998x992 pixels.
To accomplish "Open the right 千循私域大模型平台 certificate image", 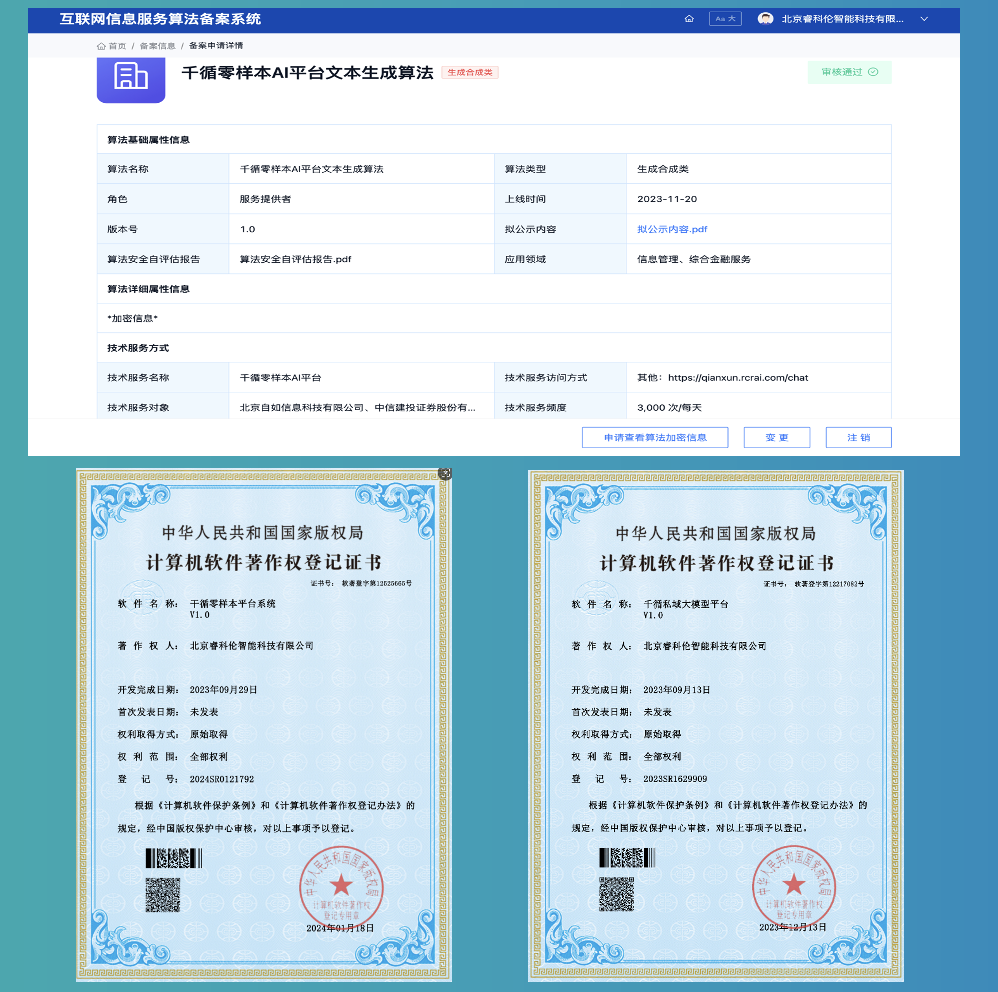I will pyautogui.click(x=715, y=725).
